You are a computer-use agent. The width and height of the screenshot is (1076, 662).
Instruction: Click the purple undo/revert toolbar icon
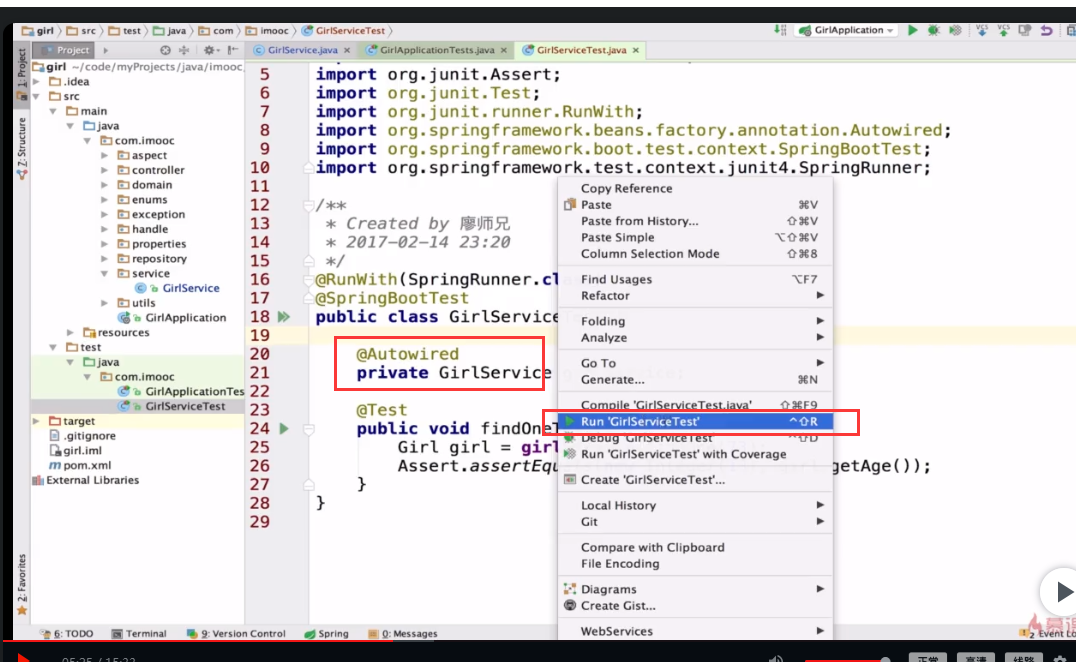(1046, 30)
